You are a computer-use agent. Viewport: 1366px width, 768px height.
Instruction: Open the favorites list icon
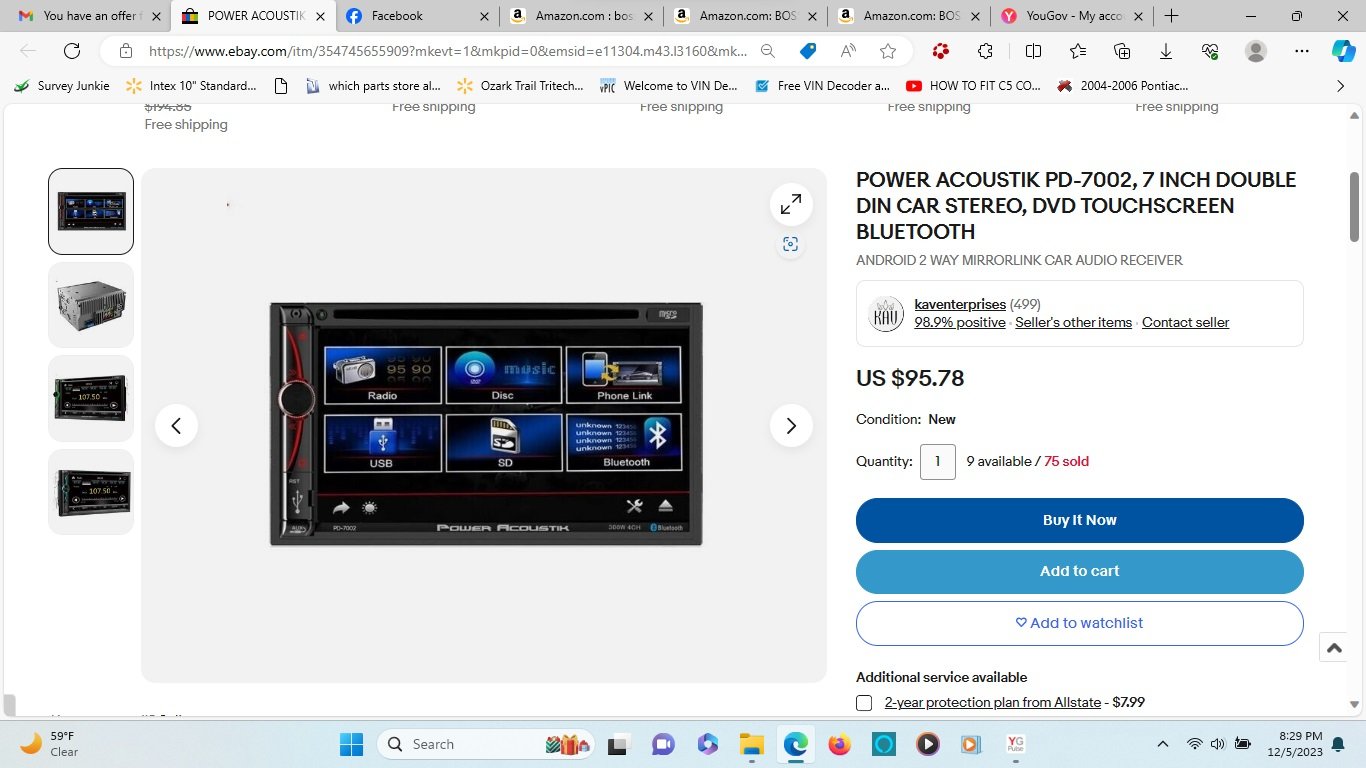tap(1077, 51)
